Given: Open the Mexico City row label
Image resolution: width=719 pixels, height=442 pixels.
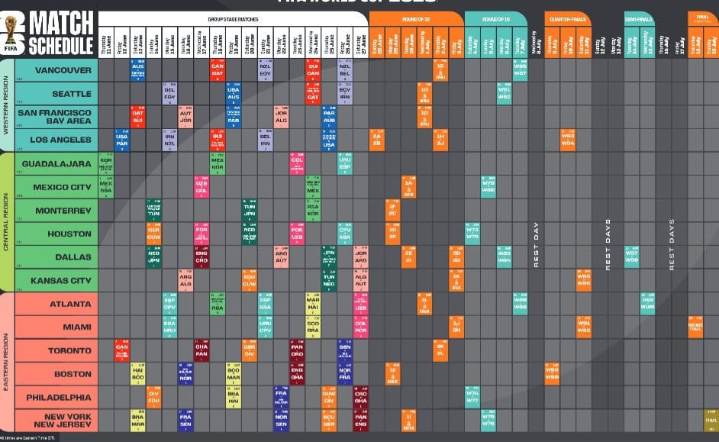Looking at the screenshot, I should (x=58, y=187).
